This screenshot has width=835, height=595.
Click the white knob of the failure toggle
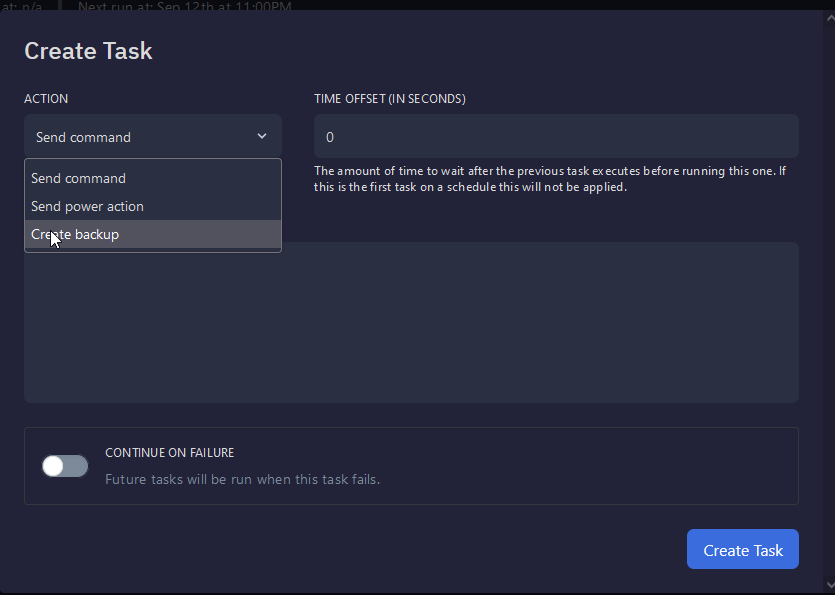[54, 466]
